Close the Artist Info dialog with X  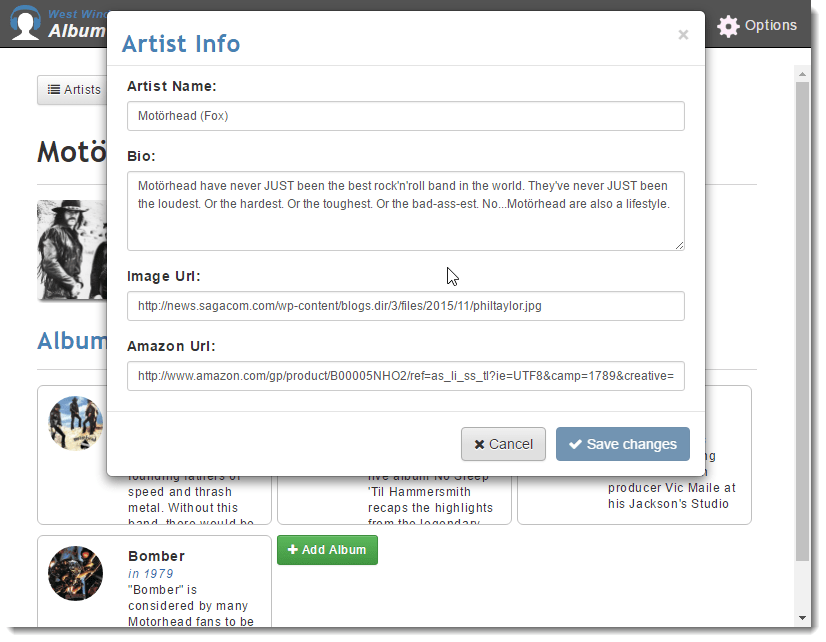(683, 35)
